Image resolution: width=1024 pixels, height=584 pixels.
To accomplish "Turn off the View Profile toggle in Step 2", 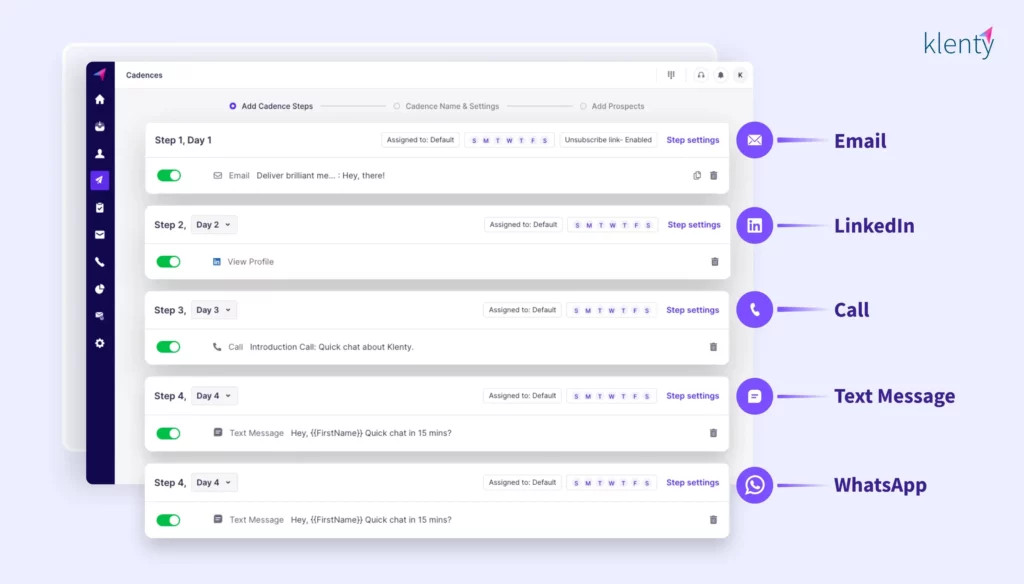I will click(x=169, y=261).
